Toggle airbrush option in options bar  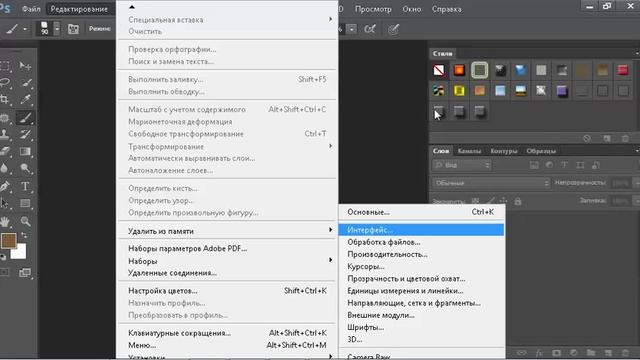coord(370,29)
